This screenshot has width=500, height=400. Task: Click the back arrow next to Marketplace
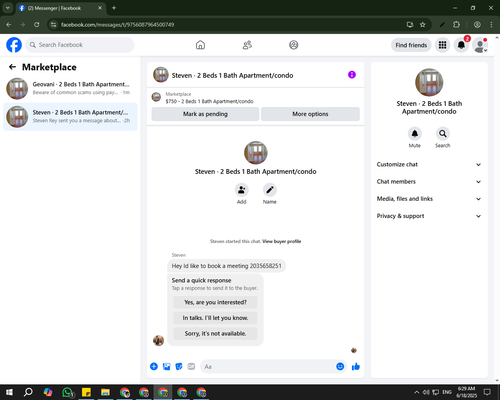click(x=12, y=67)
